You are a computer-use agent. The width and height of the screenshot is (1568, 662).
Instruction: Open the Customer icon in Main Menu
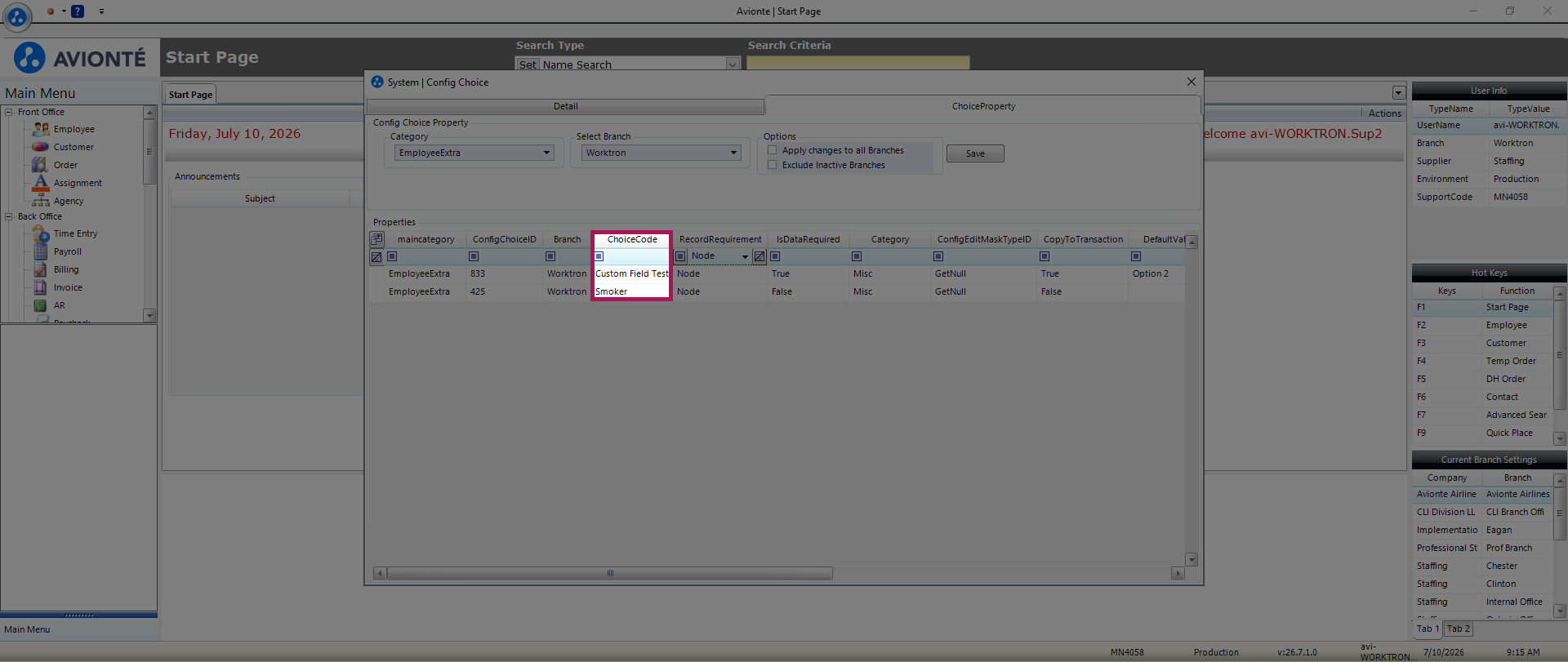pyautogui.click(x=41, y=147)
